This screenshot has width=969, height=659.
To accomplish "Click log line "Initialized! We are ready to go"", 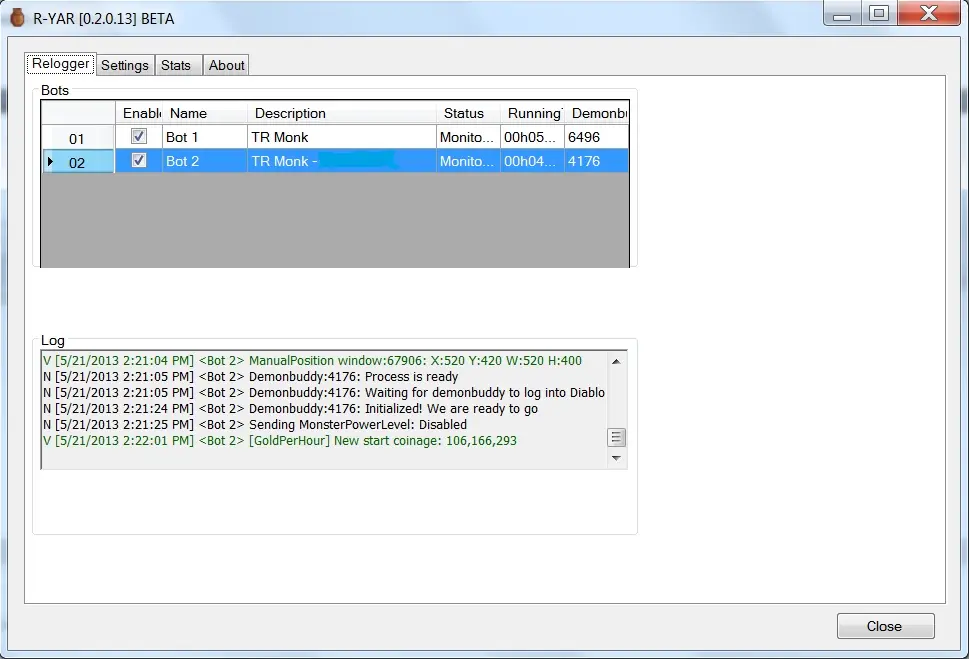I will tap(290, 409).
